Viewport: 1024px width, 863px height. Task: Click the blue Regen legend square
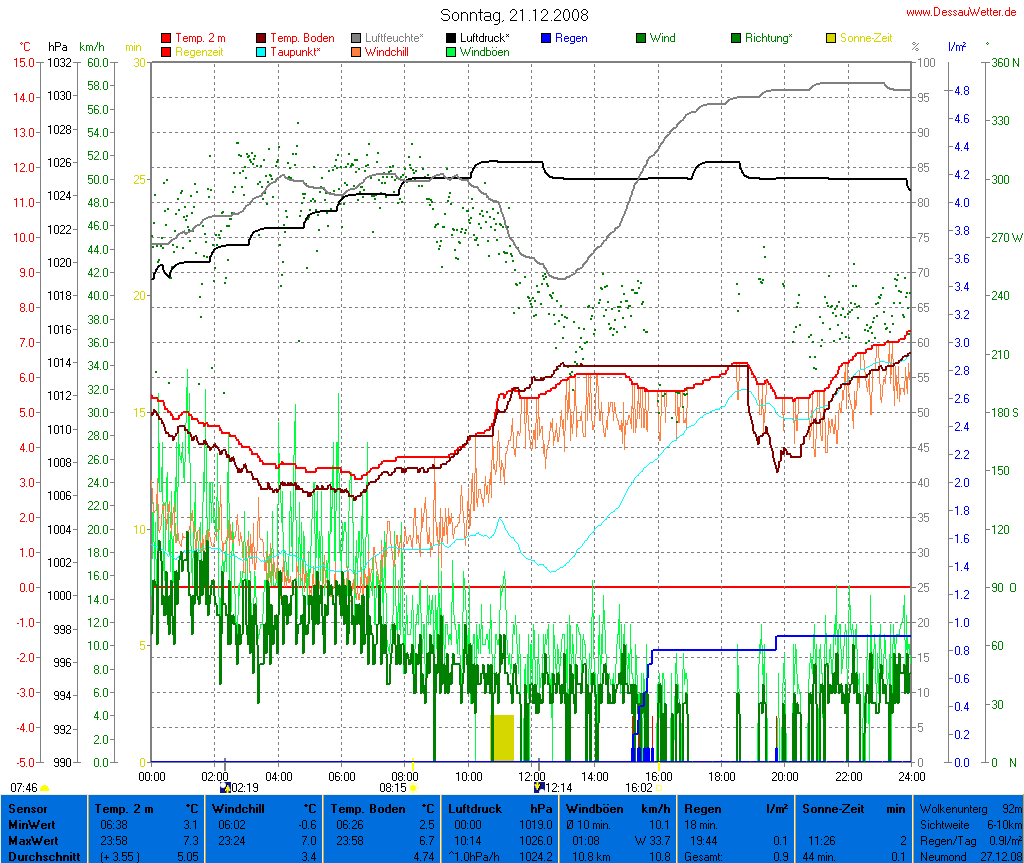(547, 38)
